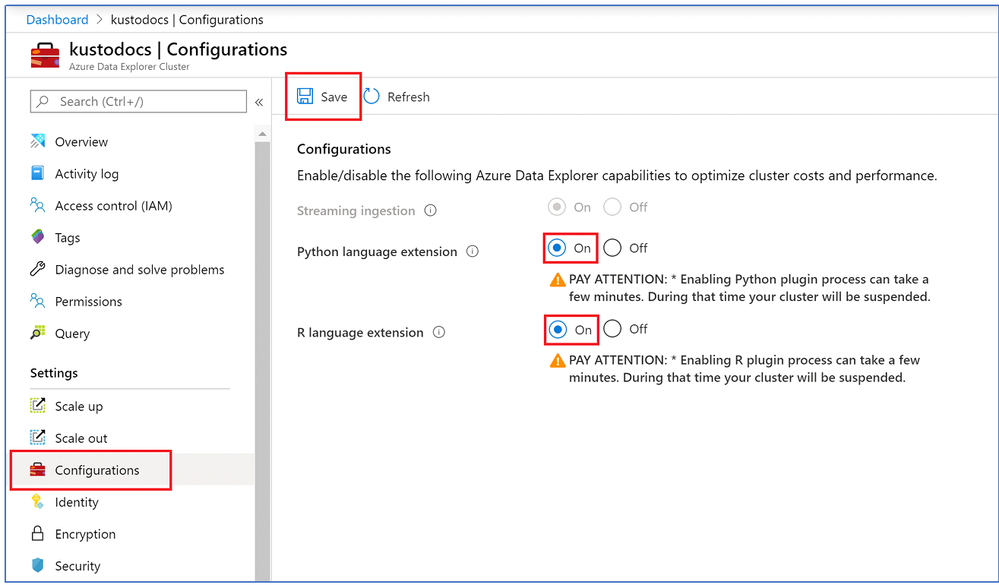Viewport: 999px width, 585px height.
Task: Open the Configurations menu item
Action: 97,470
